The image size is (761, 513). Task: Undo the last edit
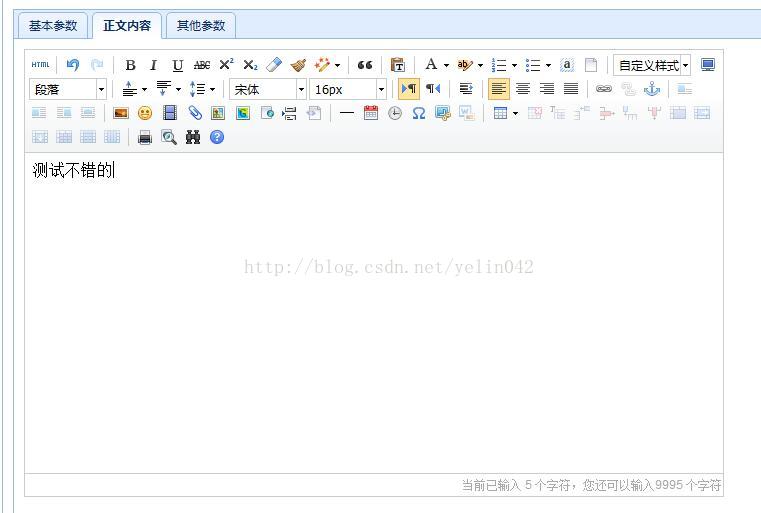point(73,65)
